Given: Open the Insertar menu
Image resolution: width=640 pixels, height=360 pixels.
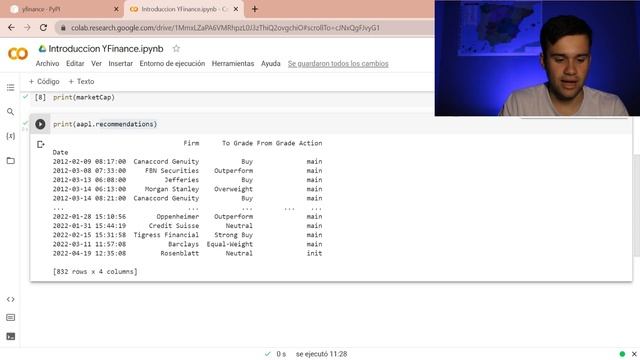Looking at the screenshot, I should coord(120,64).
